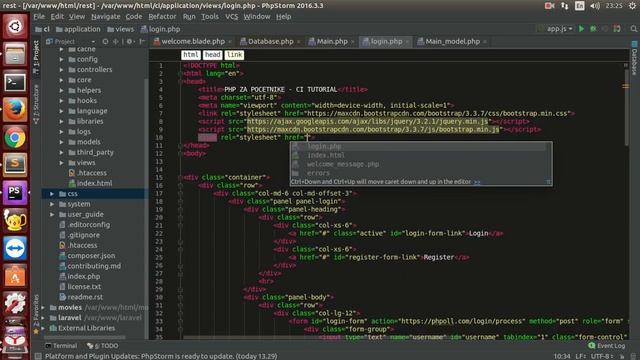Open Sublime Text from dock
Image resolution: width=640 pixels, height=360 pixels.
click(15, 165)
